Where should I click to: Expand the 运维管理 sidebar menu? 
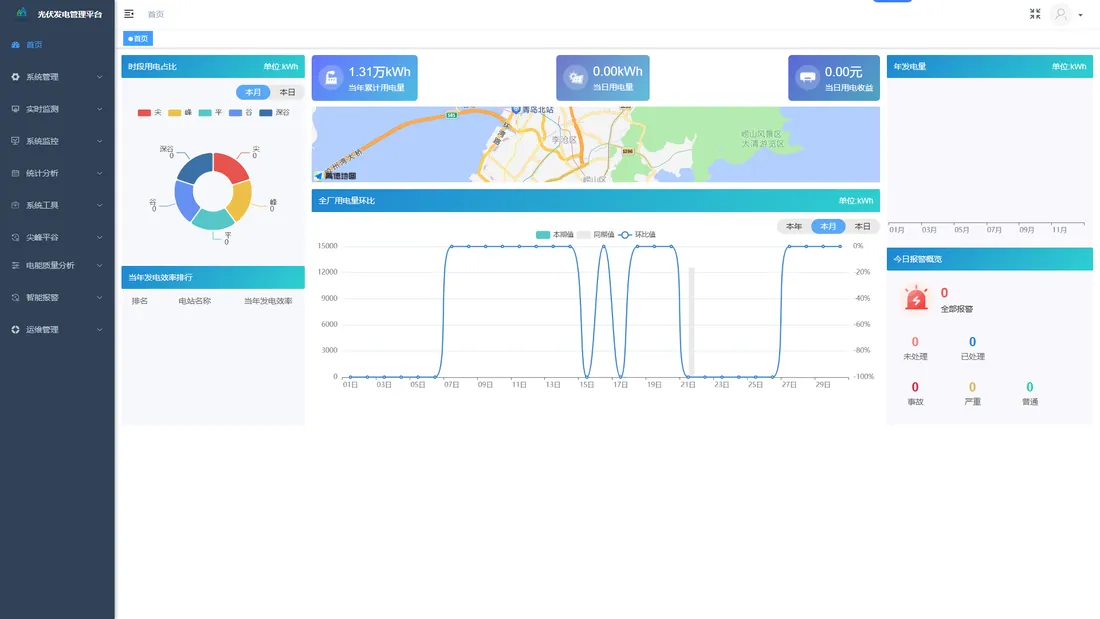58,329
